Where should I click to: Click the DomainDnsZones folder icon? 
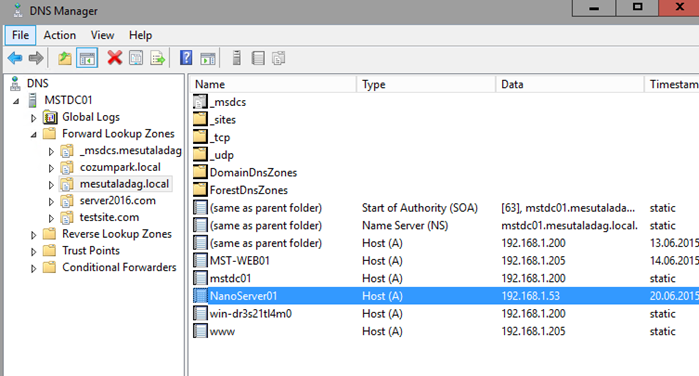200,172
